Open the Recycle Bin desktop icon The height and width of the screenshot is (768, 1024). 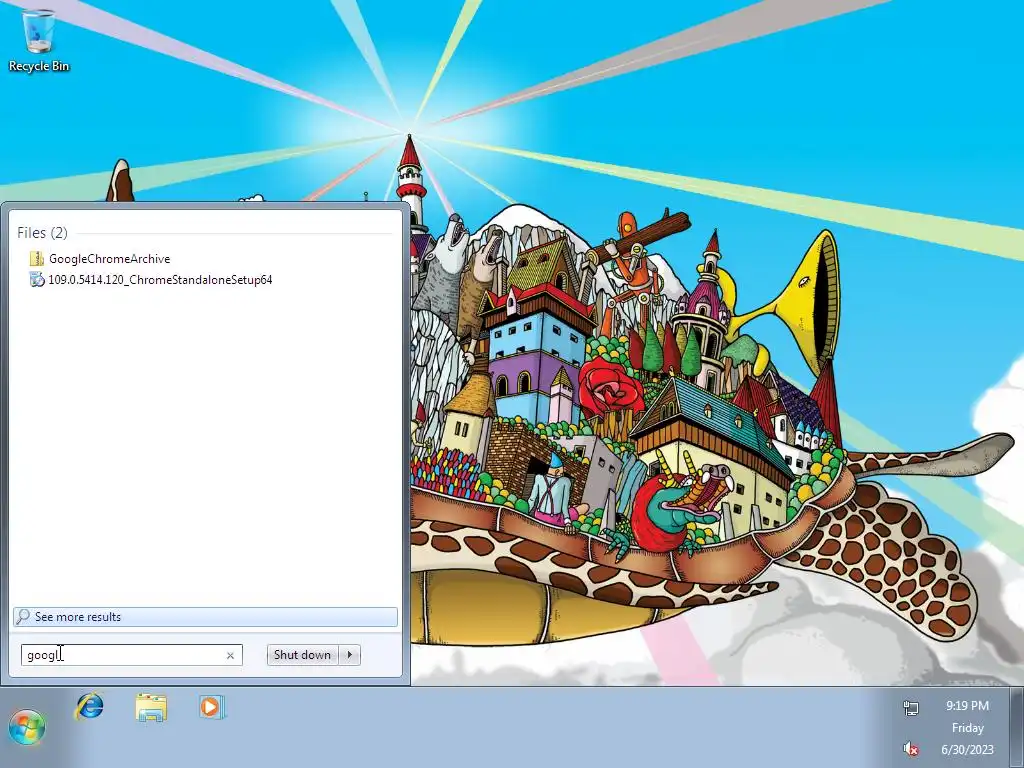39,40
